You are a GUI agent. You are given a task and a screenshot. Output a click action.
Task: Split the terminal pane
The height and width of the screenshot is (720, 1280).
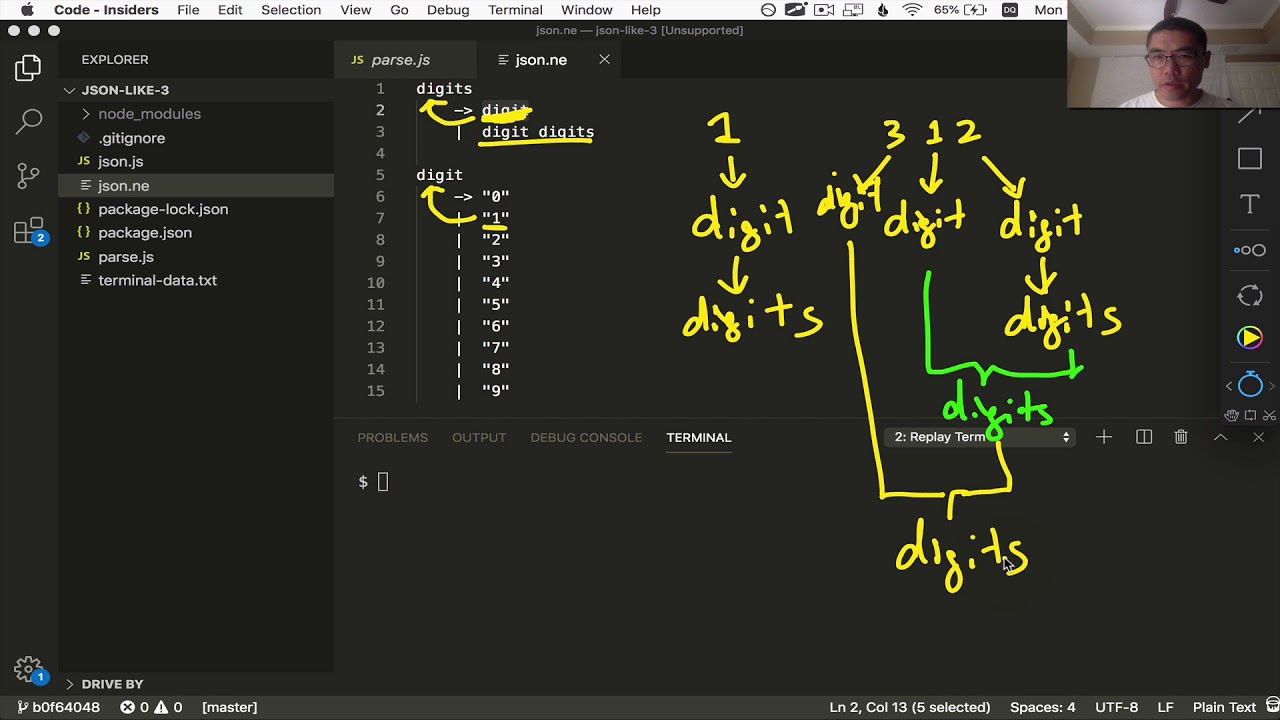coord(1144,437)
